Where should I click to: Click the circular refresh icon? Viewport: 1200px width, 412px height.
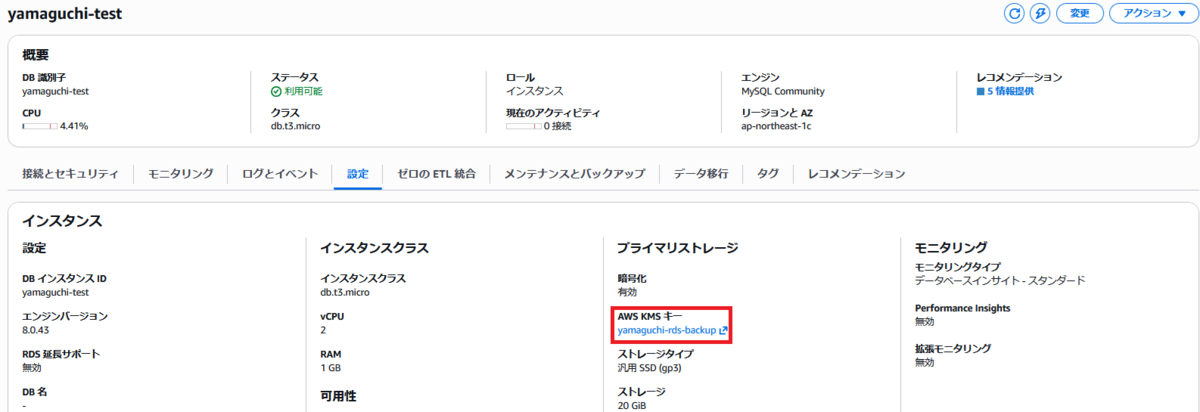pyautogui.click(x=1014, y=13)
